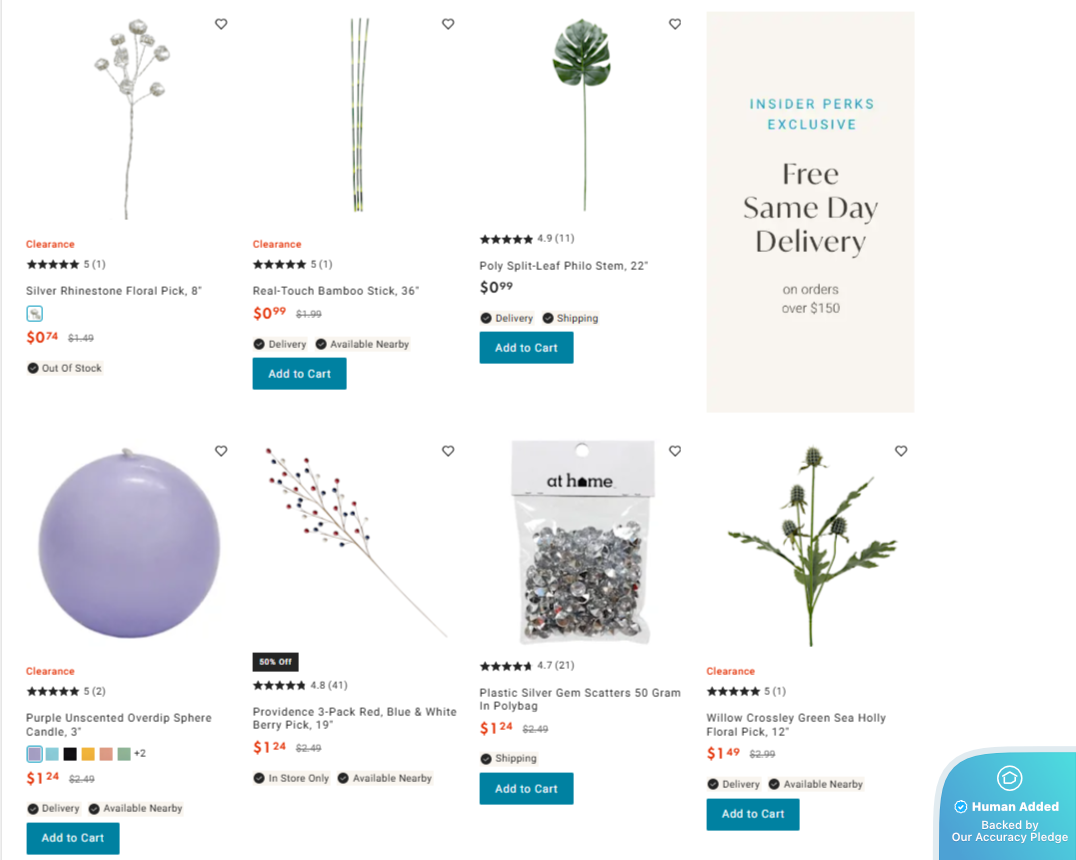Toggle the favorite heart on Plastic Silver Gem Scatters
Viewport: 1076px width, 860px height.
(675, 451)
